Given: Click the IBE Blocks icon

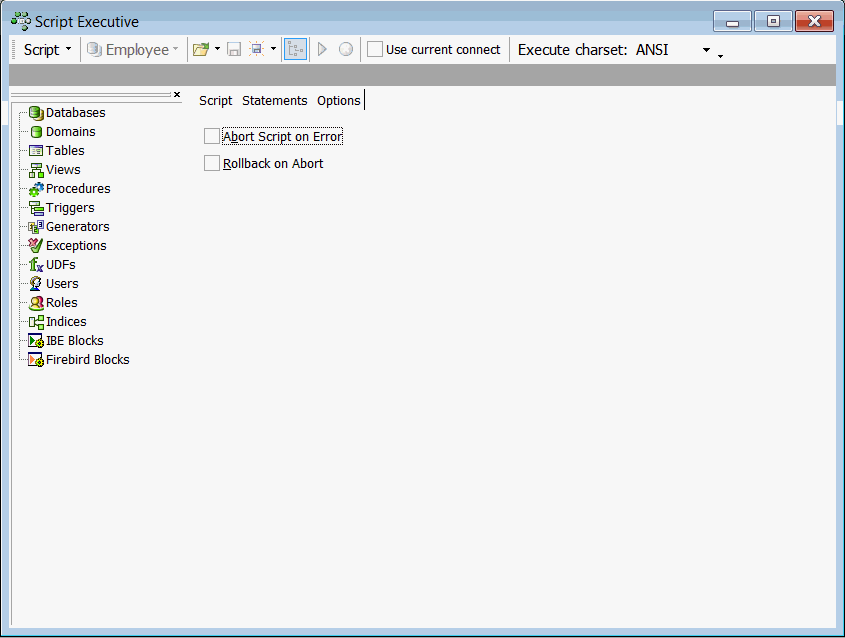Looking at the screenshot, I should pos(36,341).
